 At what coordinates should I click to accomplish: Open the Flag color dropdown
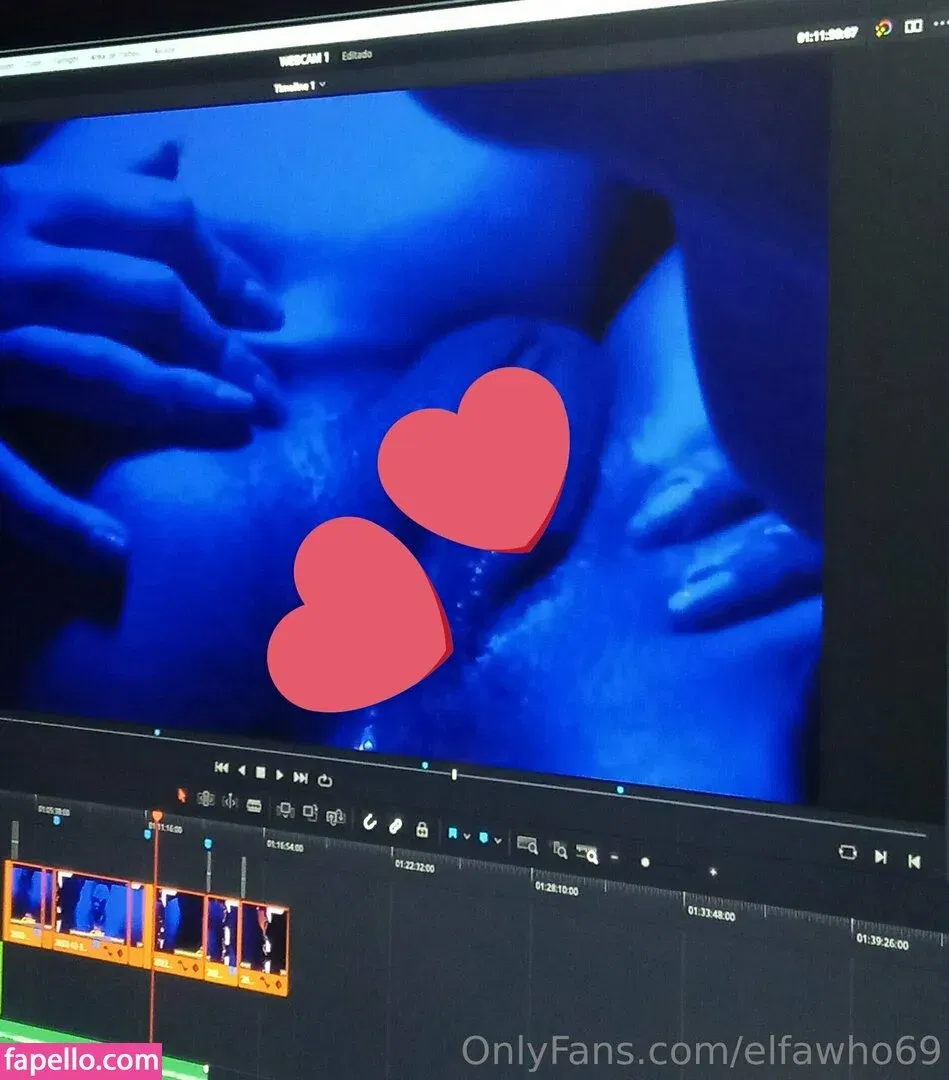(467, 835)
